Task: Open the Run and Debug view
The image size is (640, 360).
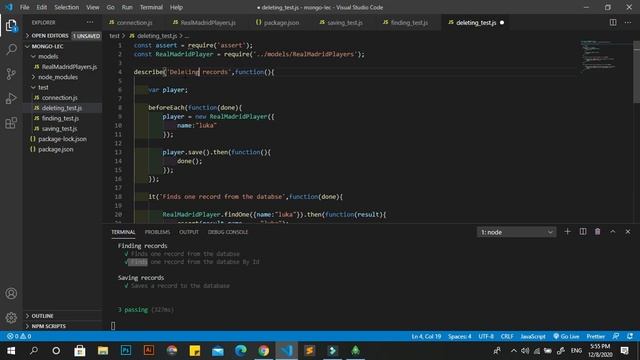Action: click(x=11, y=98)
